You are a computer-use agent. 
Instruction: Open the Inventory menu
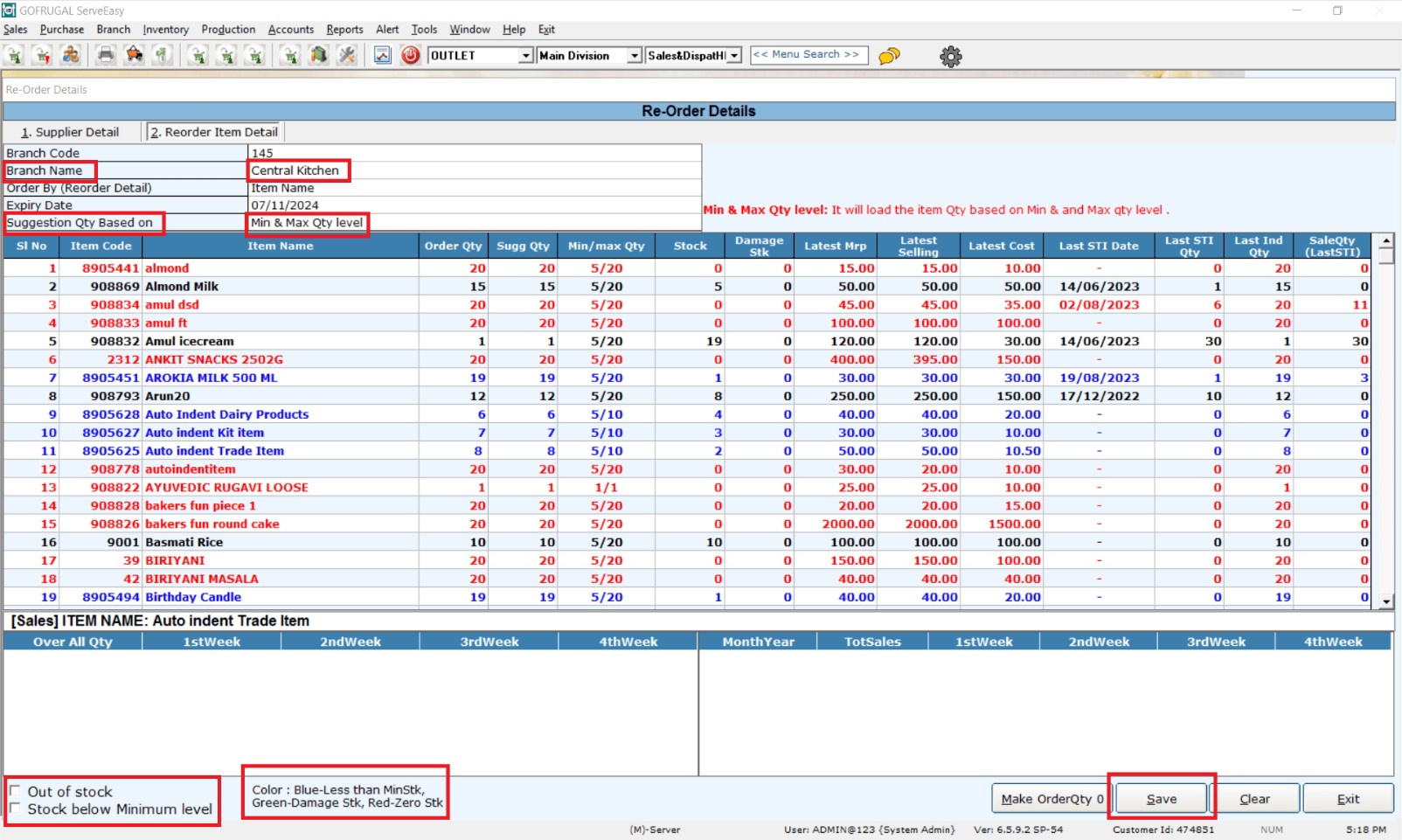(x=165, y=29)
